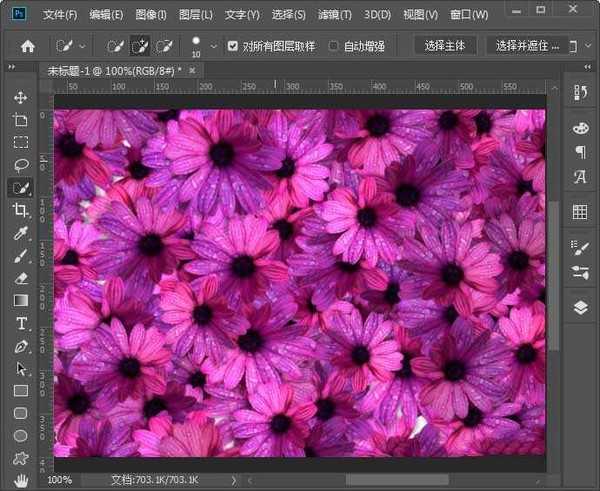Select the Eraser tool
Image resolution: width=600 pixels, height=491 pixels.
click(20, 278)
